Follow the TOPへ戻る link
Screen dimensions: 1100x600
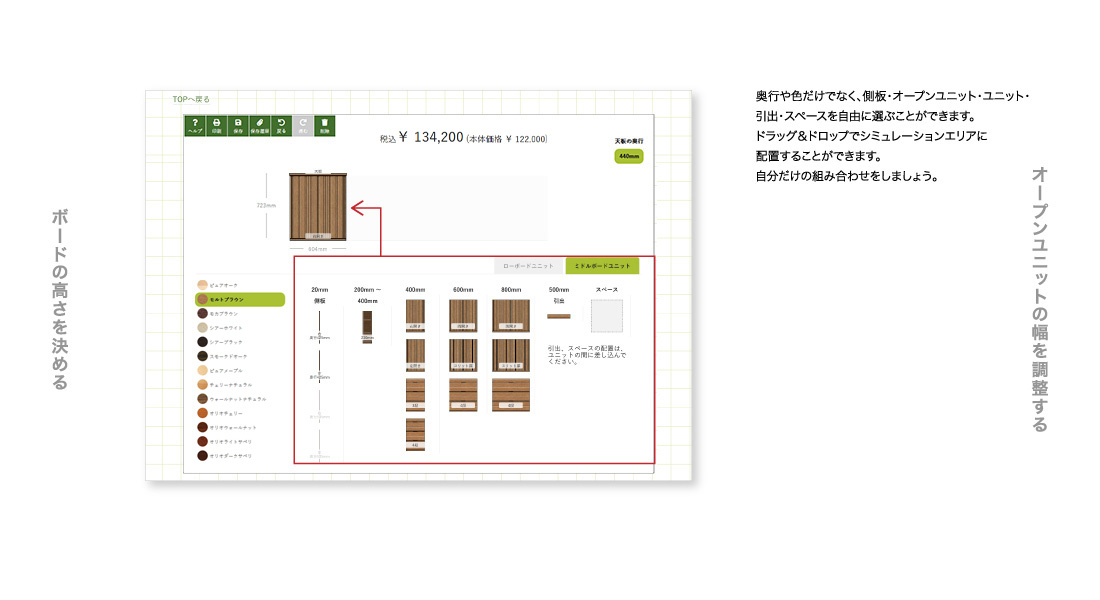point(191,99)
